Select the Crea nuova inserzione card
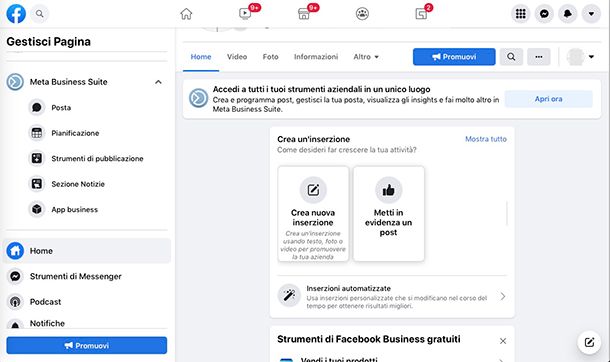 [313, 213]
